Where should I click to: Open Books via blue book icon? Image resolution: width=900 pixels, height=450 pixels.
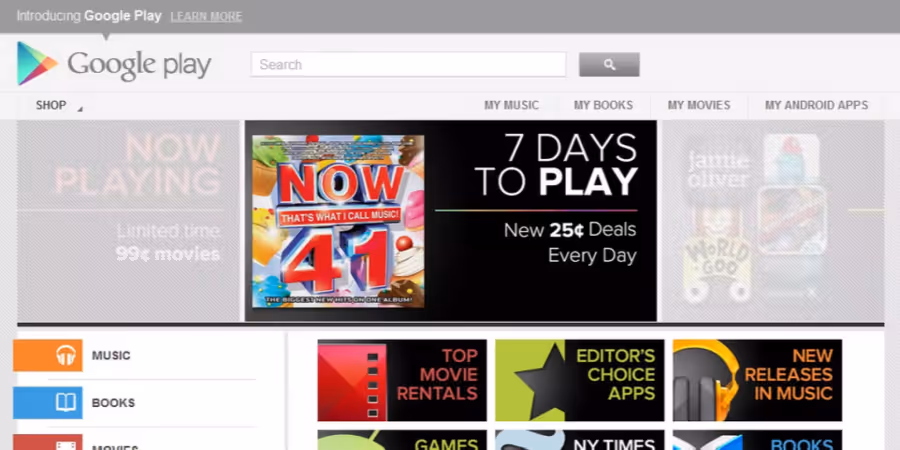pyautogui.click(x=48, y=403)
